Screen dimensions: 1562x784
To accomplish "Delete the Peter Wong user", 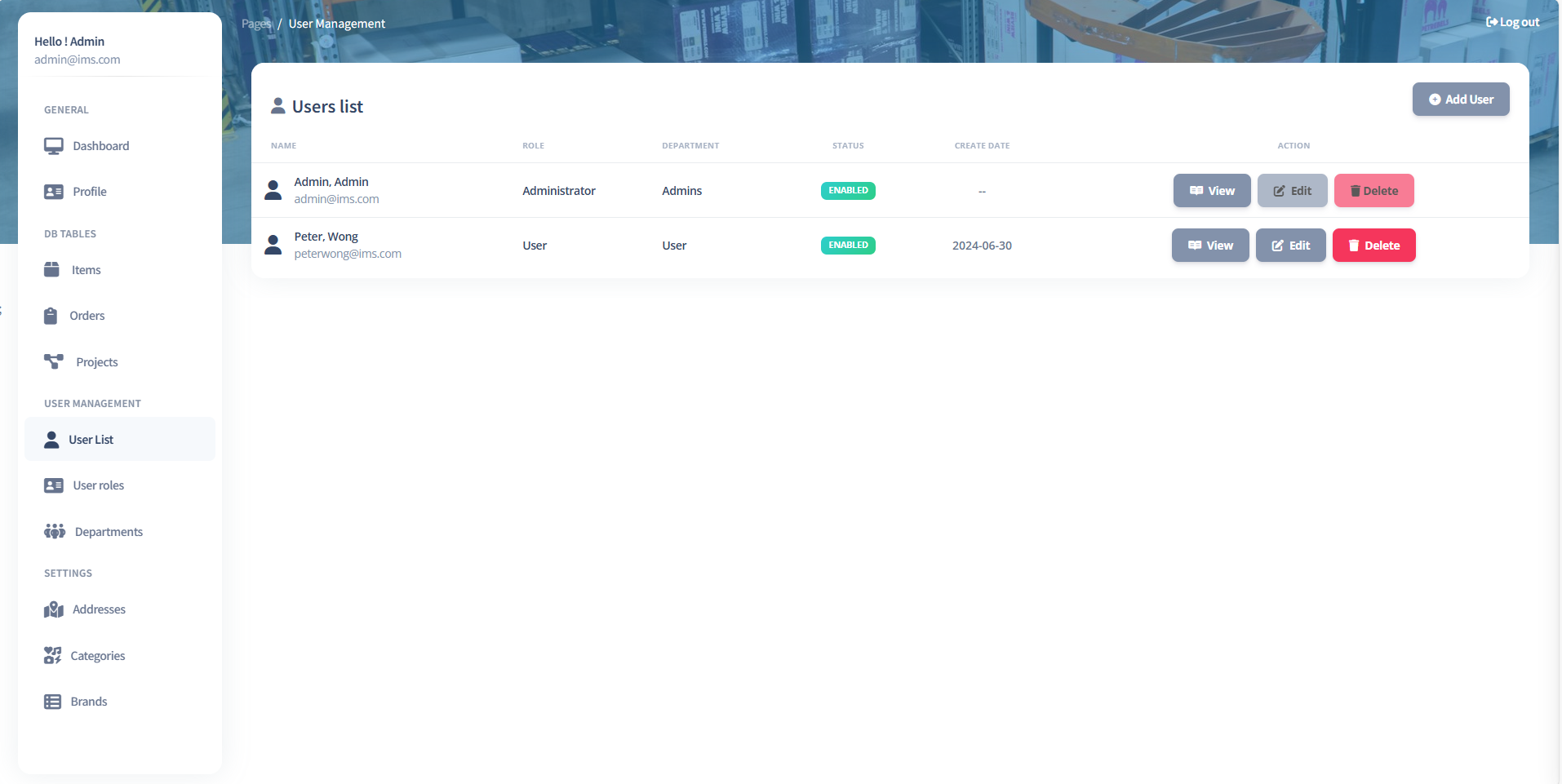I will tap(1373, 246).
